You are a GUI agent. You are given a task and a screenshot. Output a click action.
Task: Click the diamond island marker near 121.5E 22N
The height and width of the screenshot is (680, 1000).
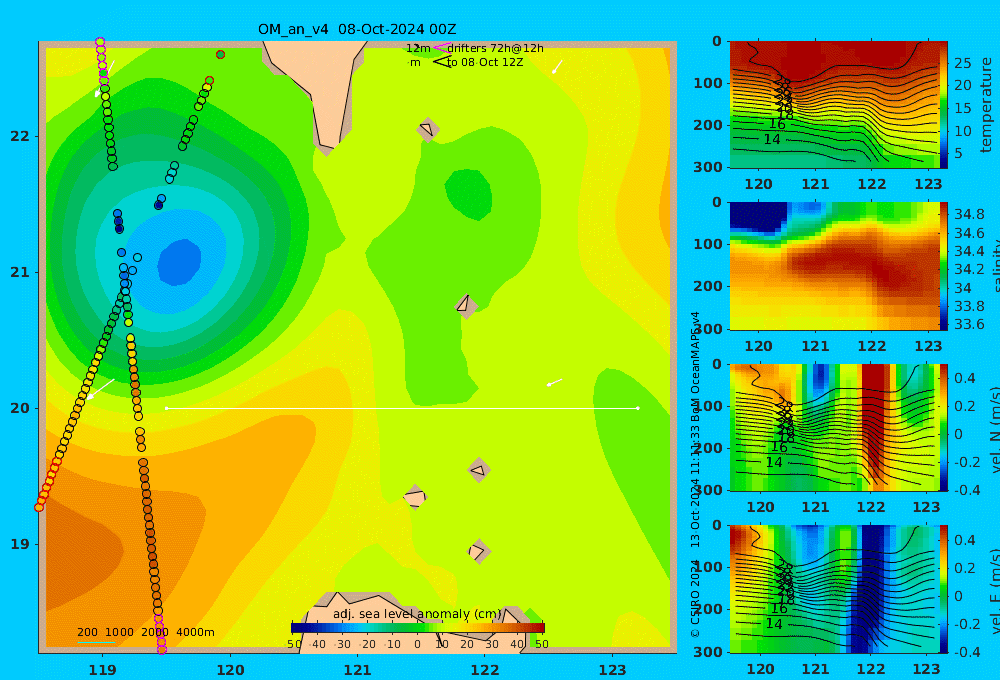point(428,129)
